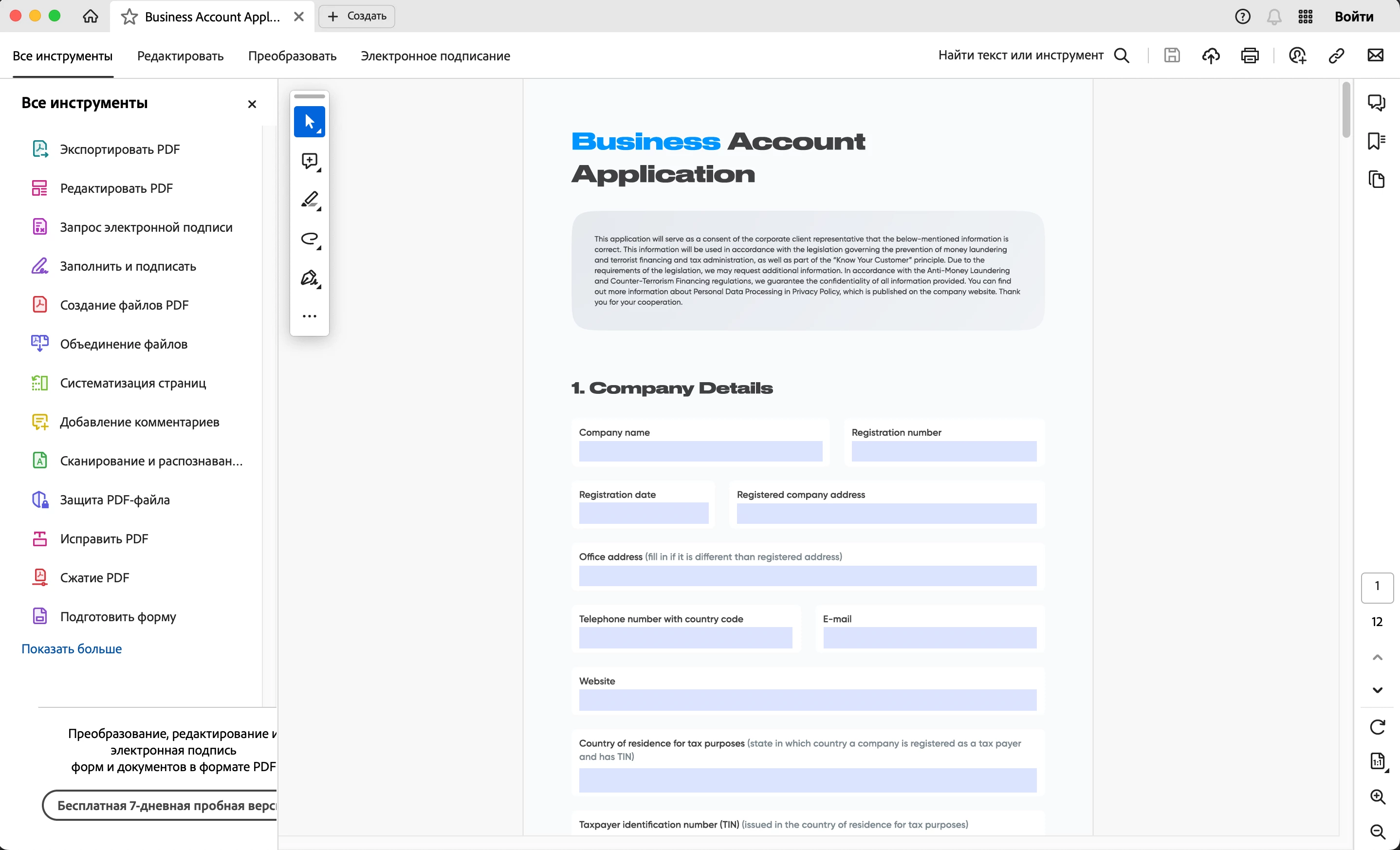This screenshot has height=850, width=1400.
Task: Open the comments panel icon on the right
Action: coord(1376,102)
